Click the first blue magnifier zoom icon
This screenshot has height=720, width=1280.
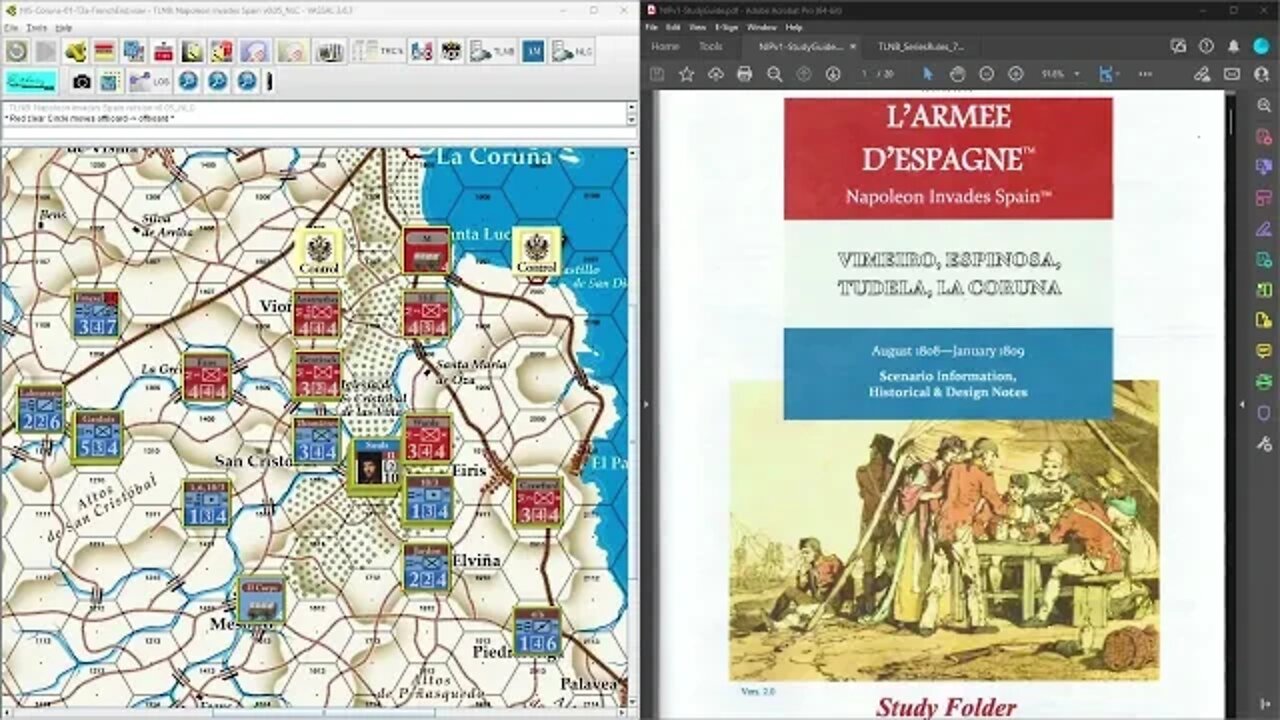click(x=188, y=81)
